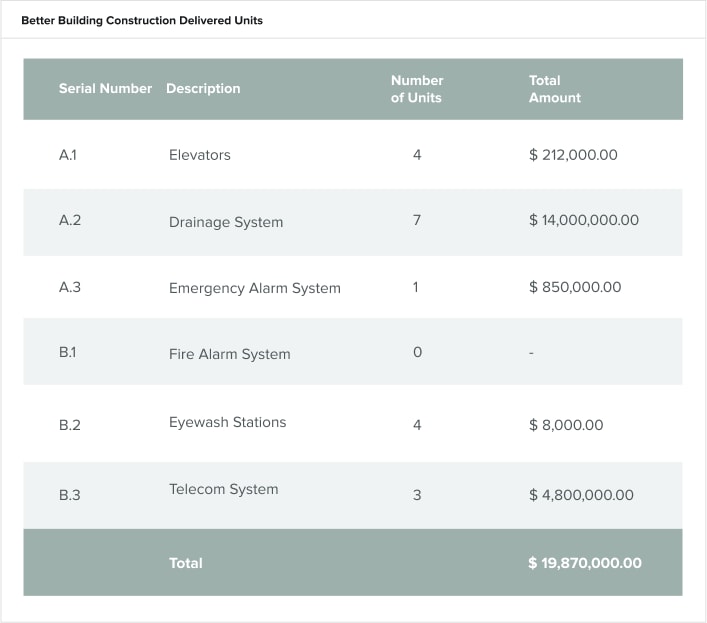Image resolution: width=707 pixels, height=623 pixels.
Task: Select serial number cell A.2
Action: click(70, 220)
